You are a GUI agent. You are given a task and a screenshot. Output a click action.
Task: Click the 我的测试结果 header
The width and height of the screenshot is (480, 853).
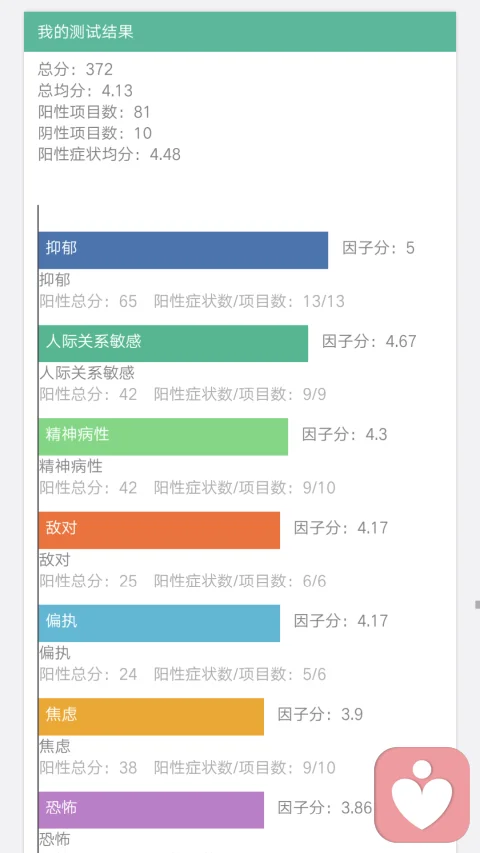[x=240, y=32]
